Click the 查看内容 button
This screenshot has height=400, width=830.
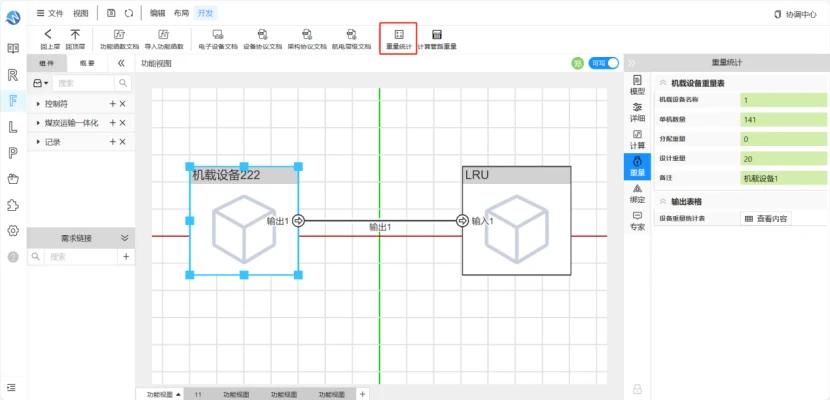pyautogui.click(x=766, y=218)
